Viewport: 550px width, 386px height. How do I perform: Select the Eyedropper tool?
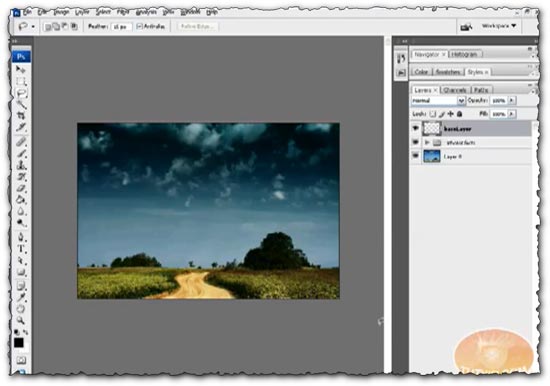(21, 298)
